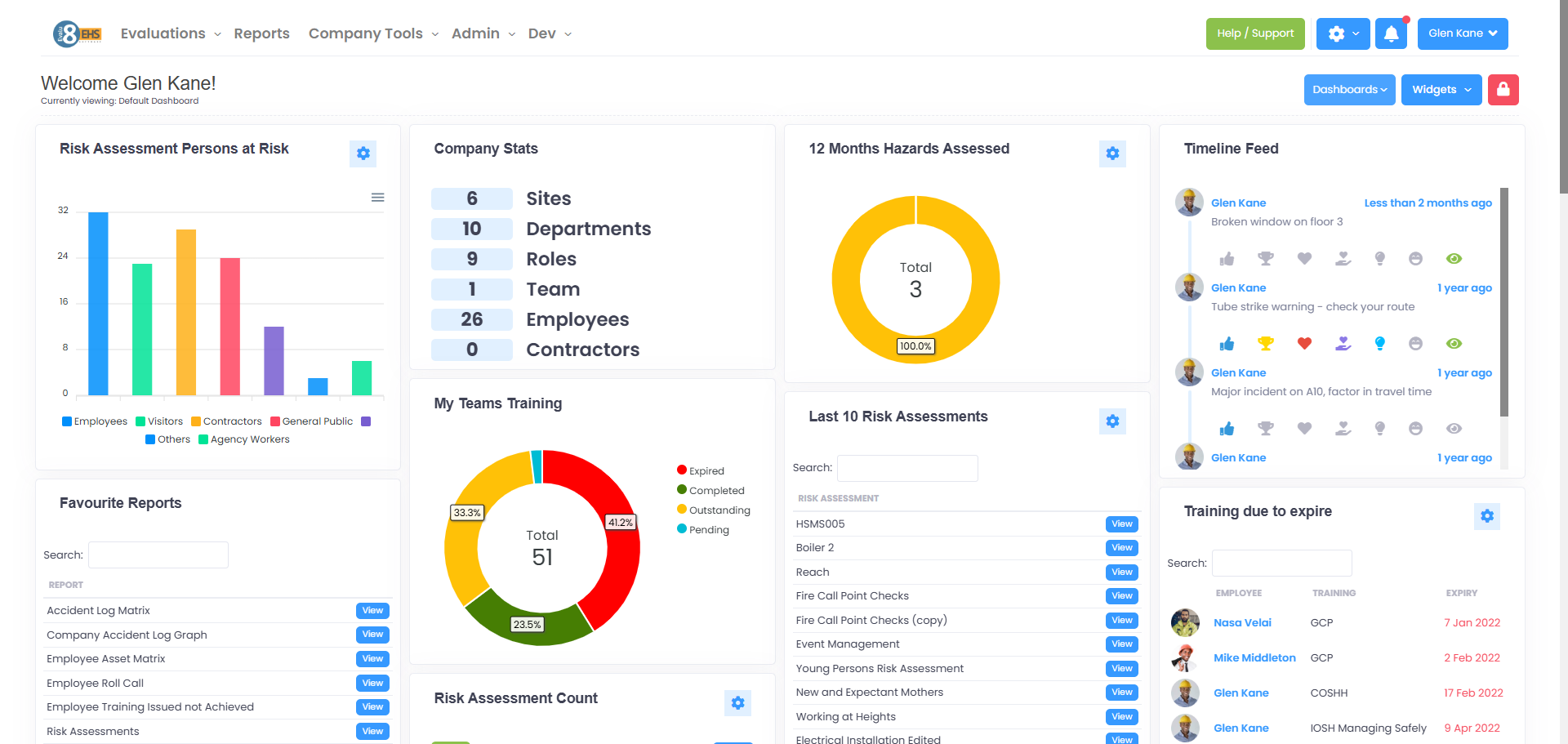Image resolution: width=1568 pixels, height=744 pixels.
Task: Open gear icon on Training due to expire
Action: tap(1486, 516)
